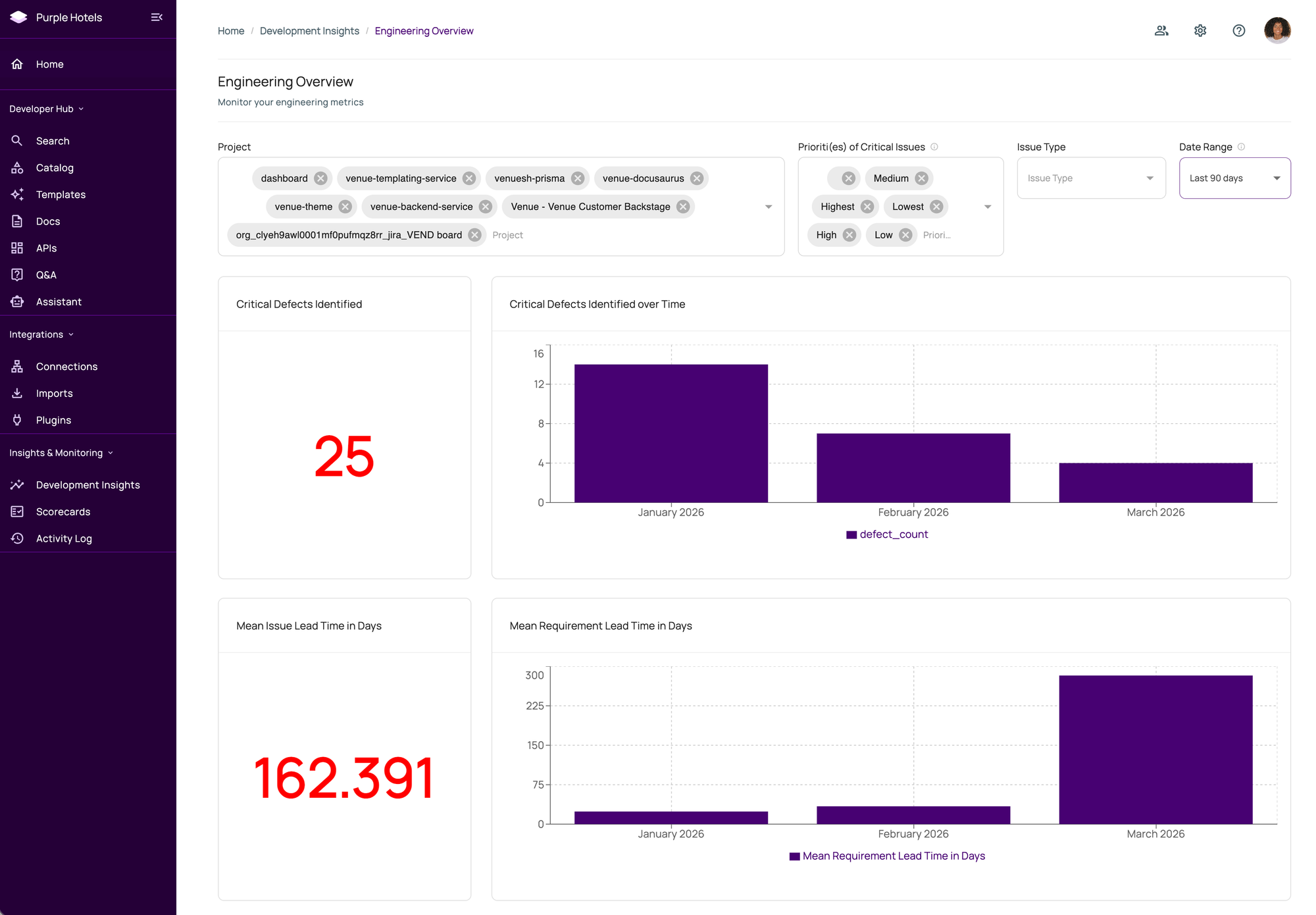Image resolution: width=1316 pixels, height=915 pixels.
Task: Click the Plugins plug icon
Action: pyautogui.click(x=17, y=420)
